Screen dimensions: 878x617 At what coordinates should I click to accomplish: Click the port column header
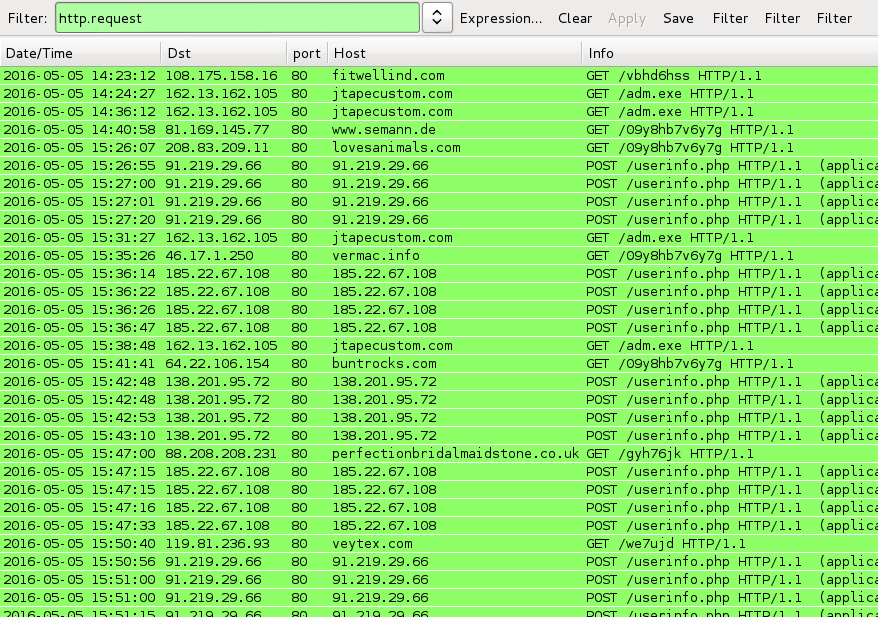[306, 53]
